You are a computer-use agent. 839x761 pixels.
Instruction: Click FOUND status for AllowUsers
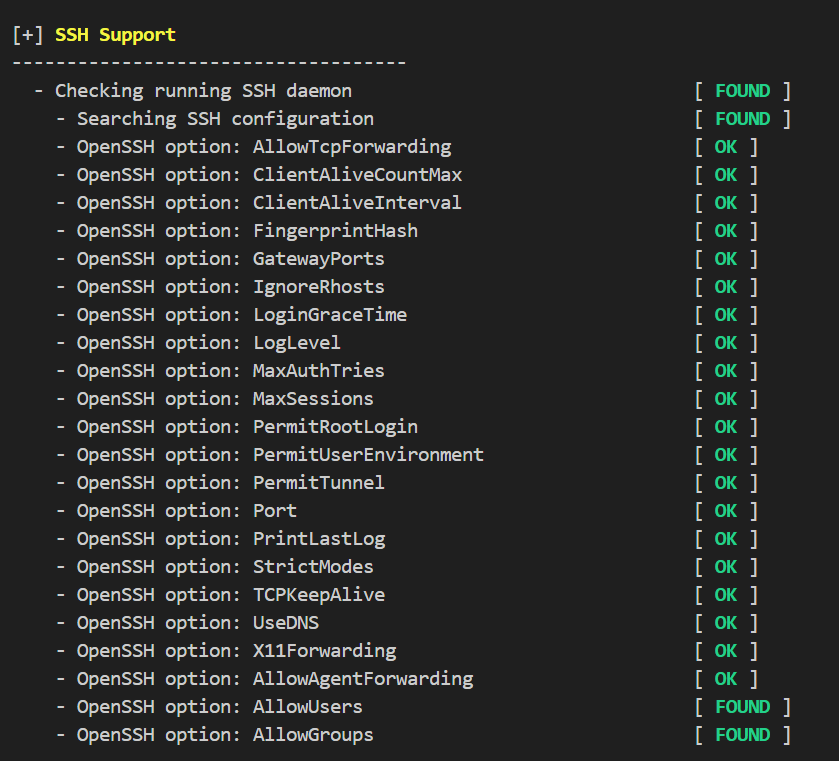coord(743,707)
